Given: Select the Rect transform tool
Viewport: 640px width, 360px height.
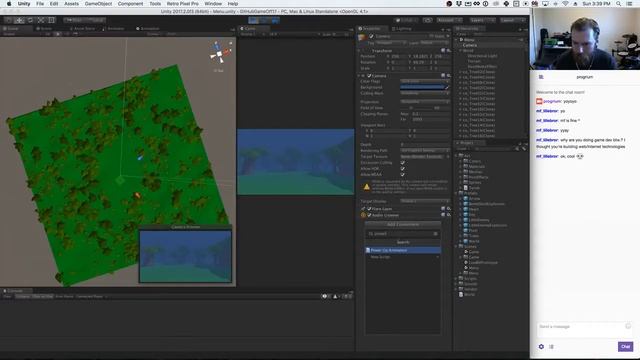Looking at the screenshot, I should [51, 20].
